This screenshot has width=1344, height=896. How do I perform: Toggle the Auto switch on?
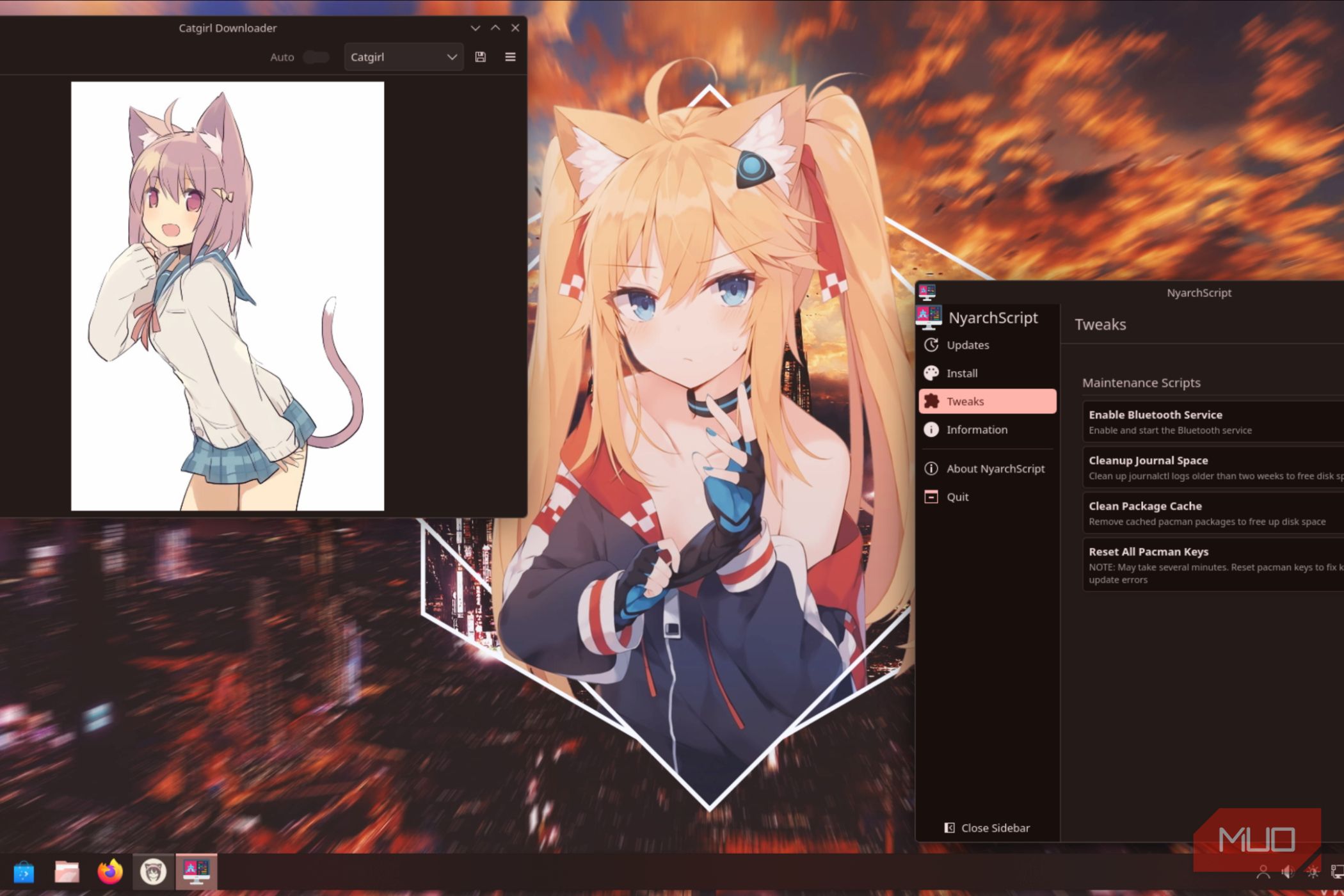(316, 57)
